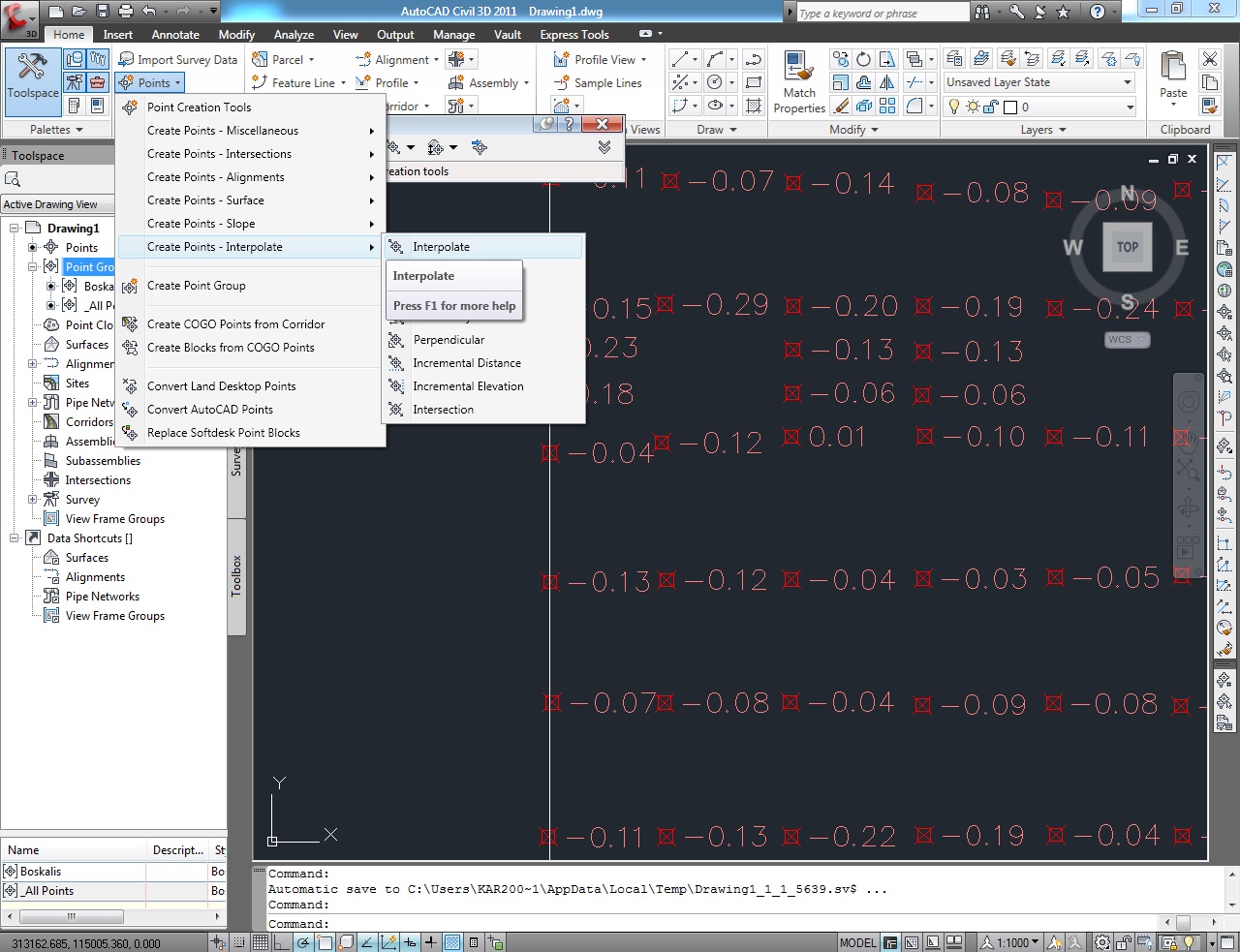Click the Copy Clip icon
Viewport: 1240px width, 952px height.
pos(1210,82)
